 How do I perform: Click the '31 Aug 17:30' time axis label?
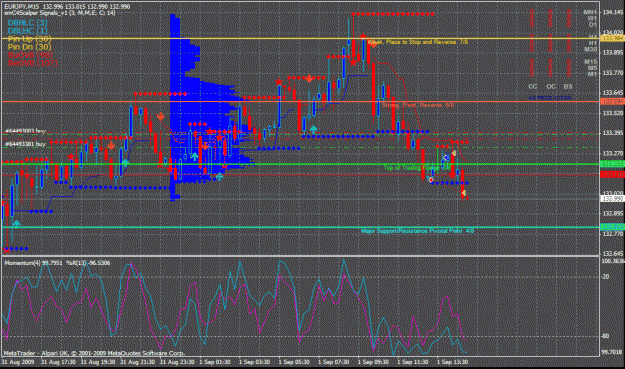(x=58, y=362)
